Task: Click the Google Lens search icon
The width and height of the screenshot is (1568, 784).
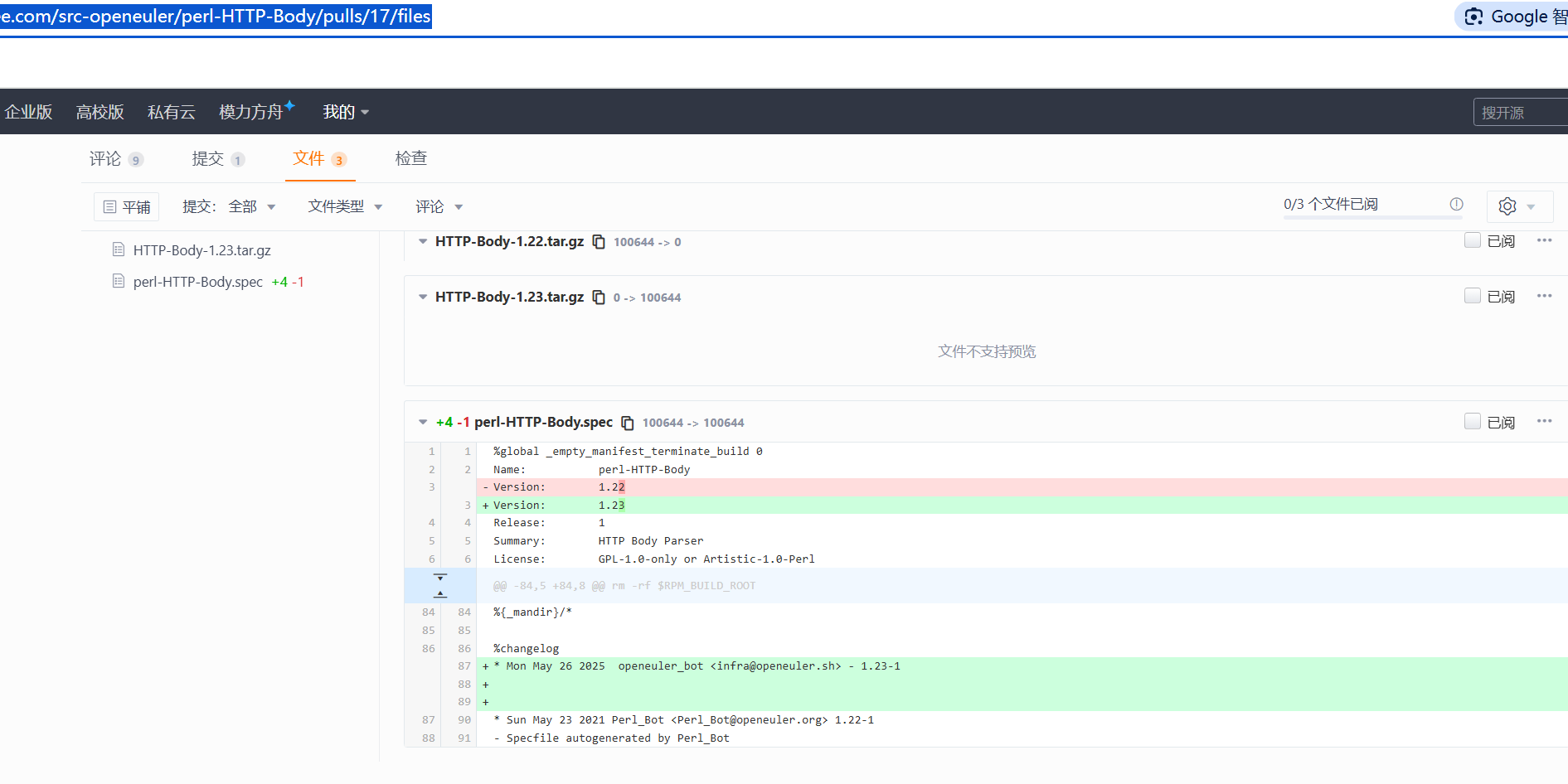Action: coord(1473,17)
